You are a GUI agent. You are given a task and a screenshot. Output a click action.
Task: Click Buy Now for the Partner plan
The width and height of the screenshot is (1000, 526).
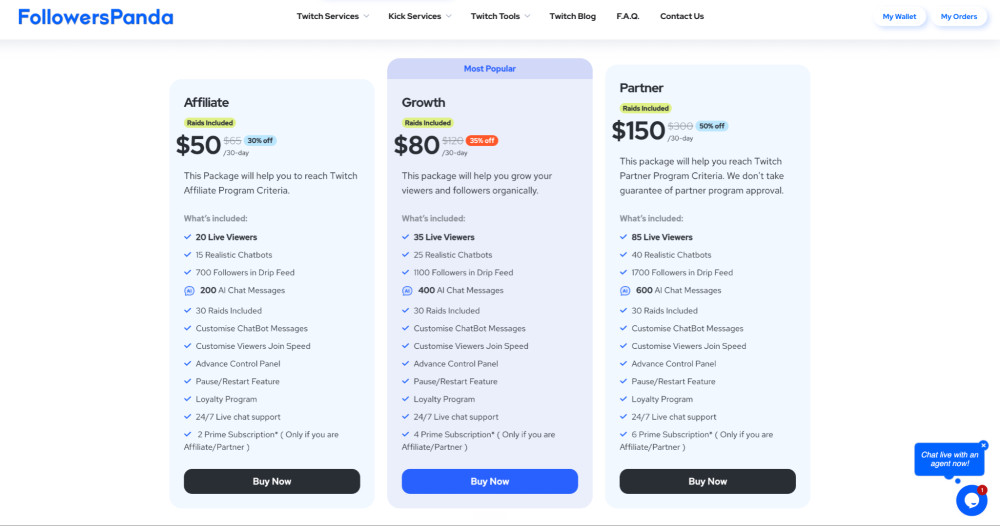[707, 481]
